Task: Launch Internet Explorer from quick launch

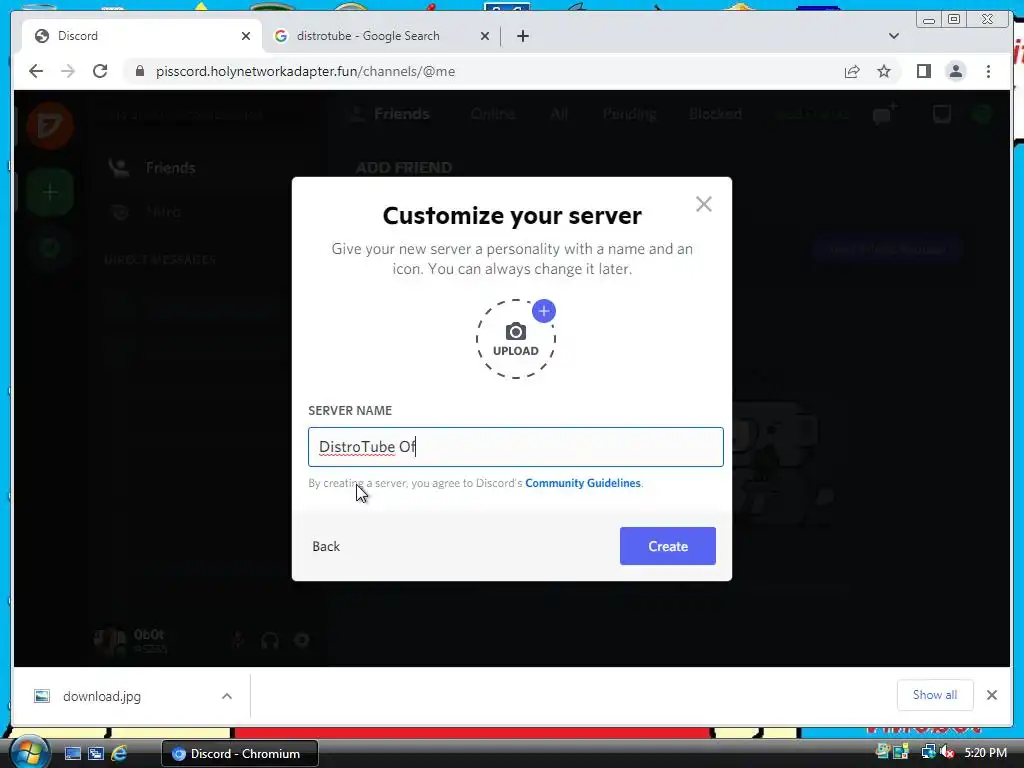Action: (119, 754)
